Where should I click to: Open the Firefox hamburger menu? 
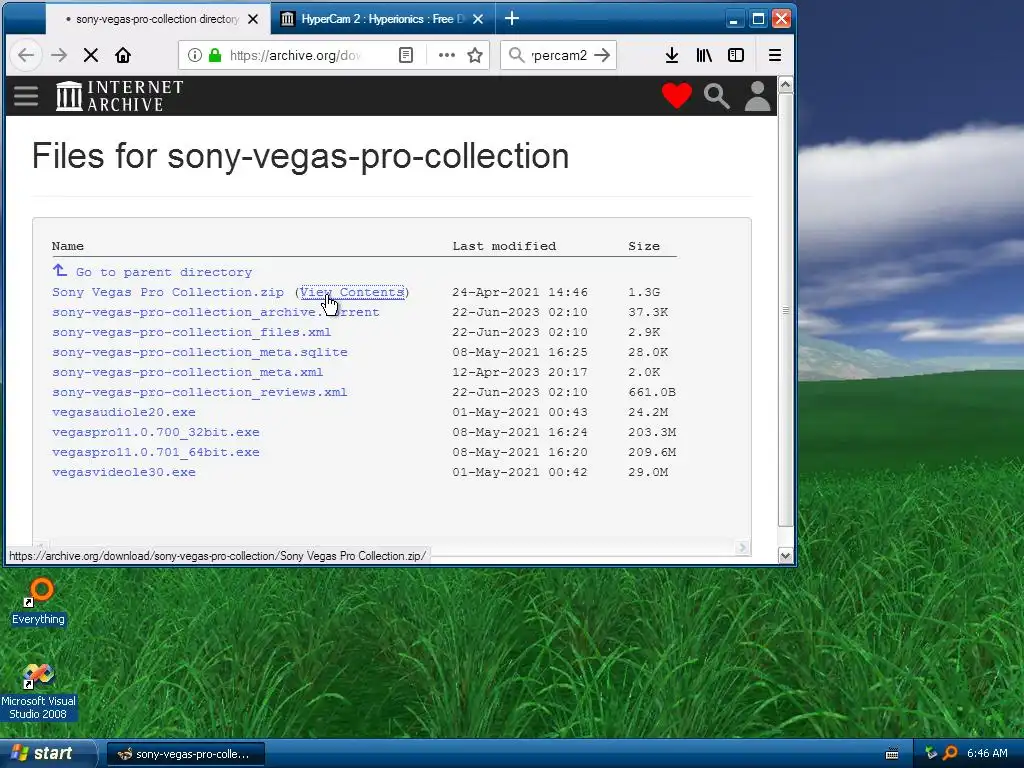775,56
